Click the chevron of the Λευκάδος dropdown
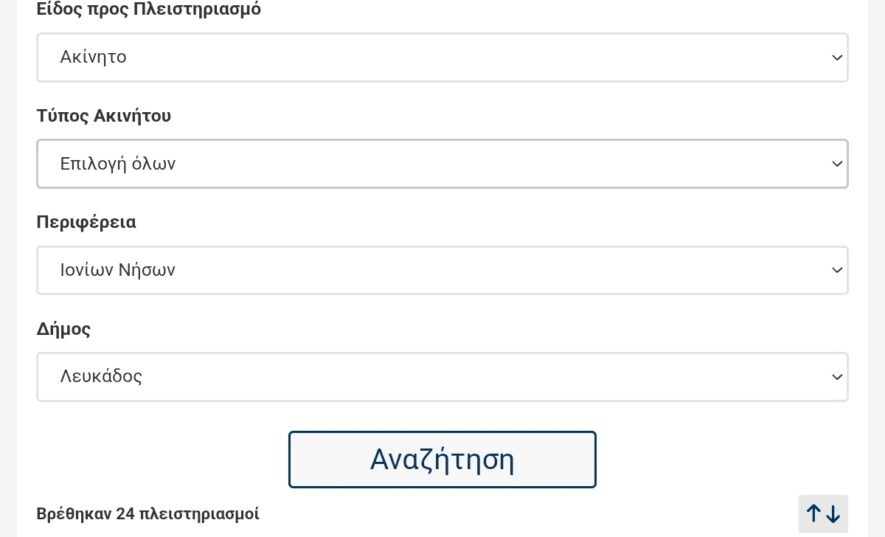 click(837, 377)
